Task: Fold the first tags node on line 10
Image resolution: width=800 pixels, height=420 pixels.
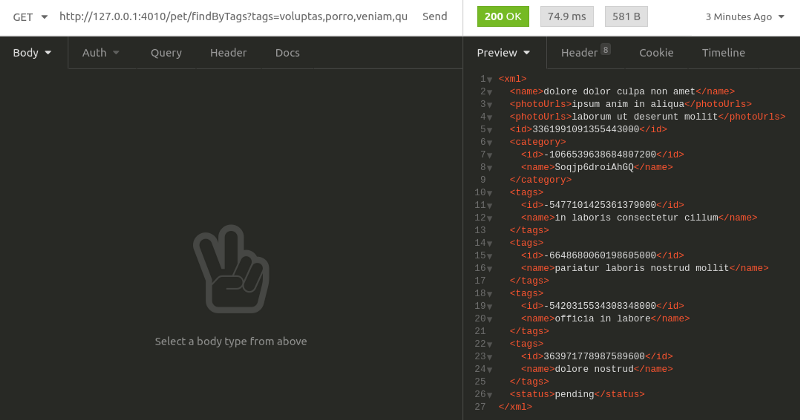Action: click(490, 193)
